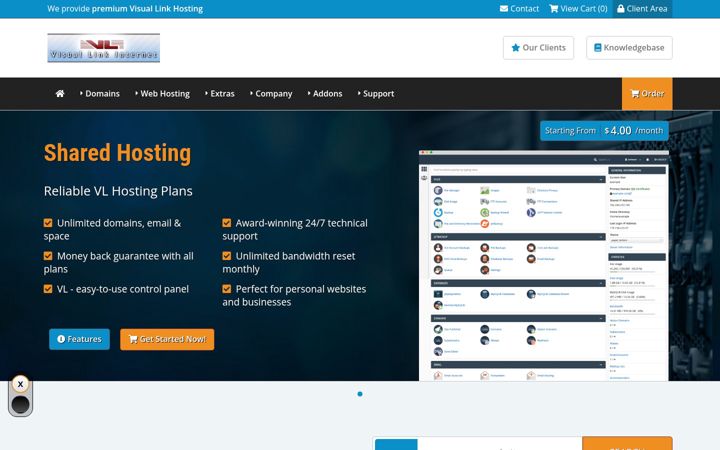This screenshot has height=450, width=720.
Task: View Cart (0) in top bar
Action: [x=578, y=9]
